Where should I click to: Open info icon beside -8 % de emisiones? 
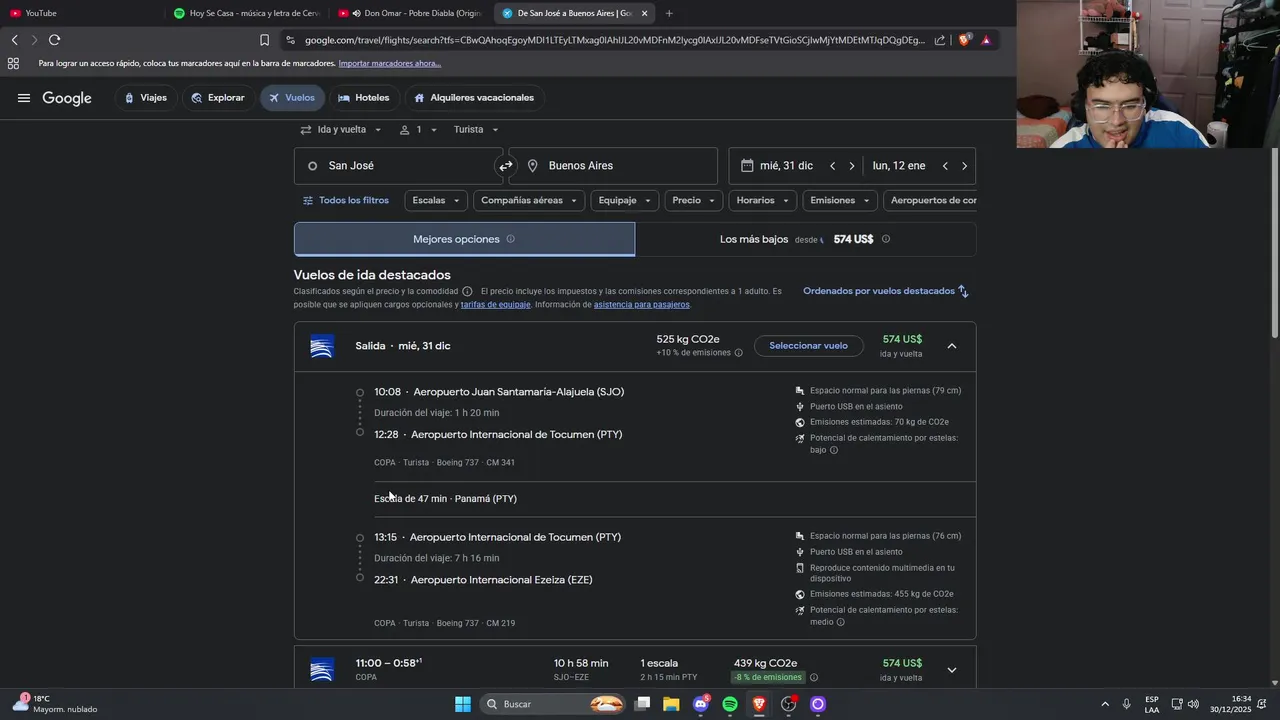point(814,677)
